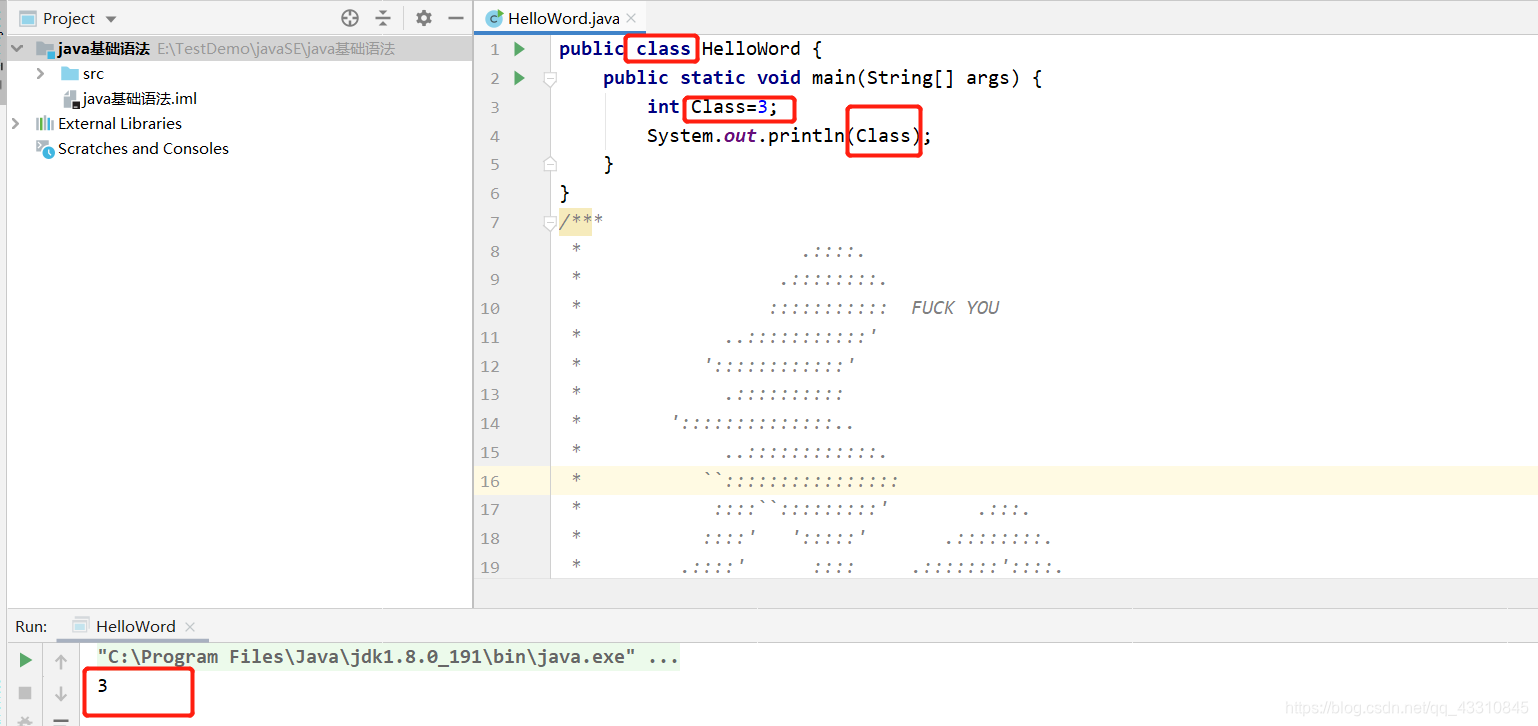Click the output 3 in console
This screenshot has width=1538, height=726.
coord(102,686)
